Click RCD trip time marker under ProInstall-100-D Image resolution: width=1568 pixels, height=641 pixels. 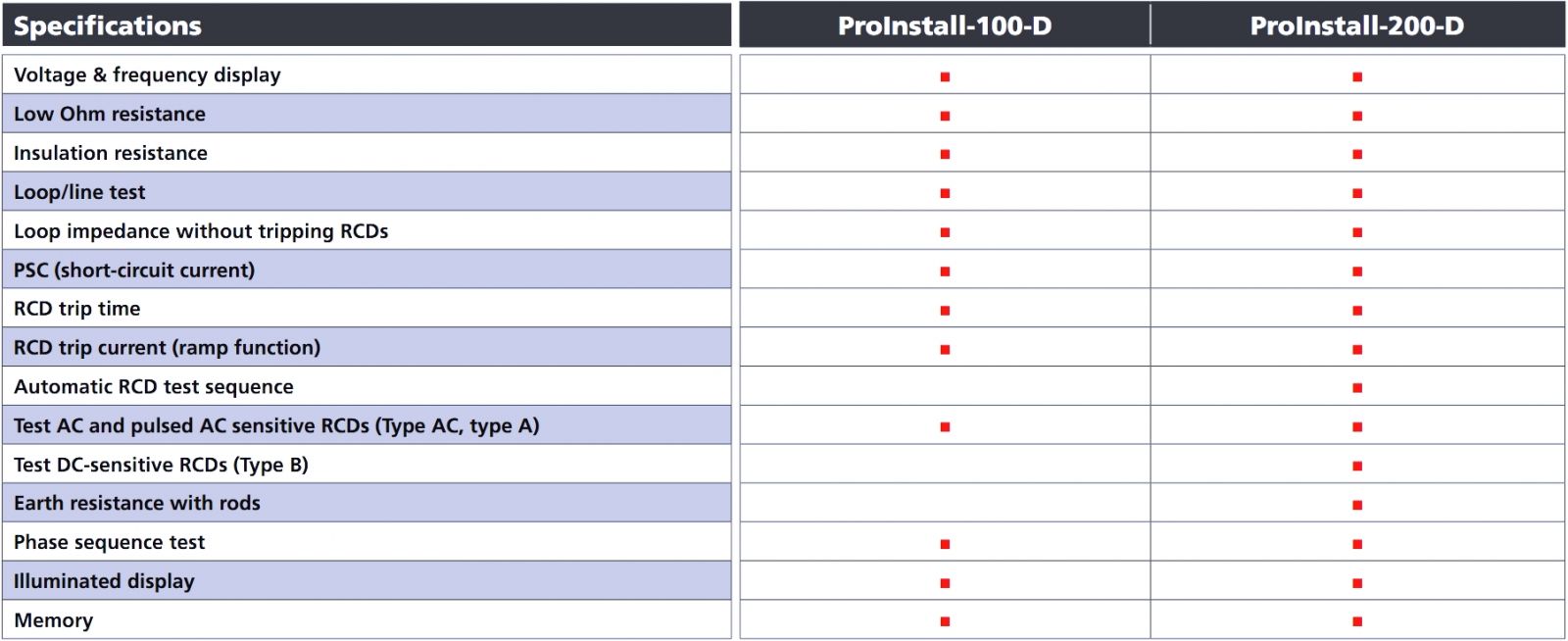tap(945, 311)
